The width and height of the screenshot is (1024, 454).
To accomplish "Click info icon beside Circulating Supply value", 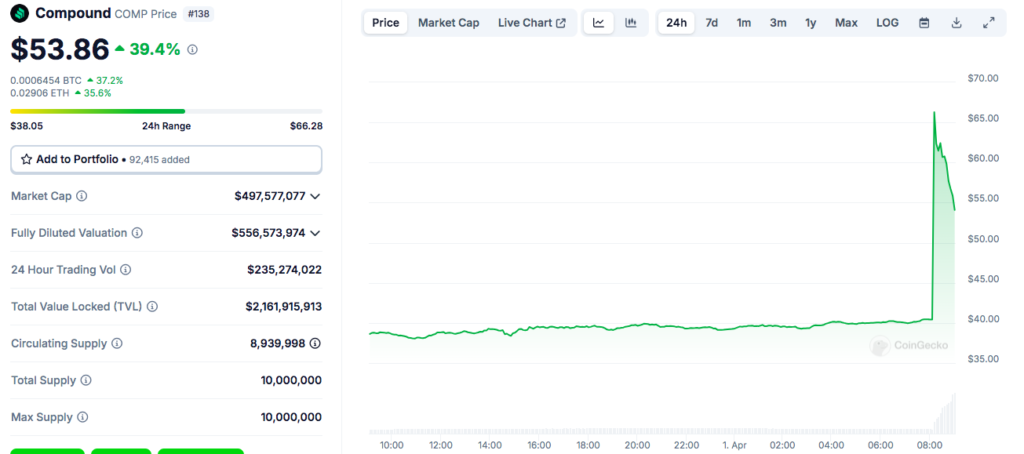I will coord(315,343).
